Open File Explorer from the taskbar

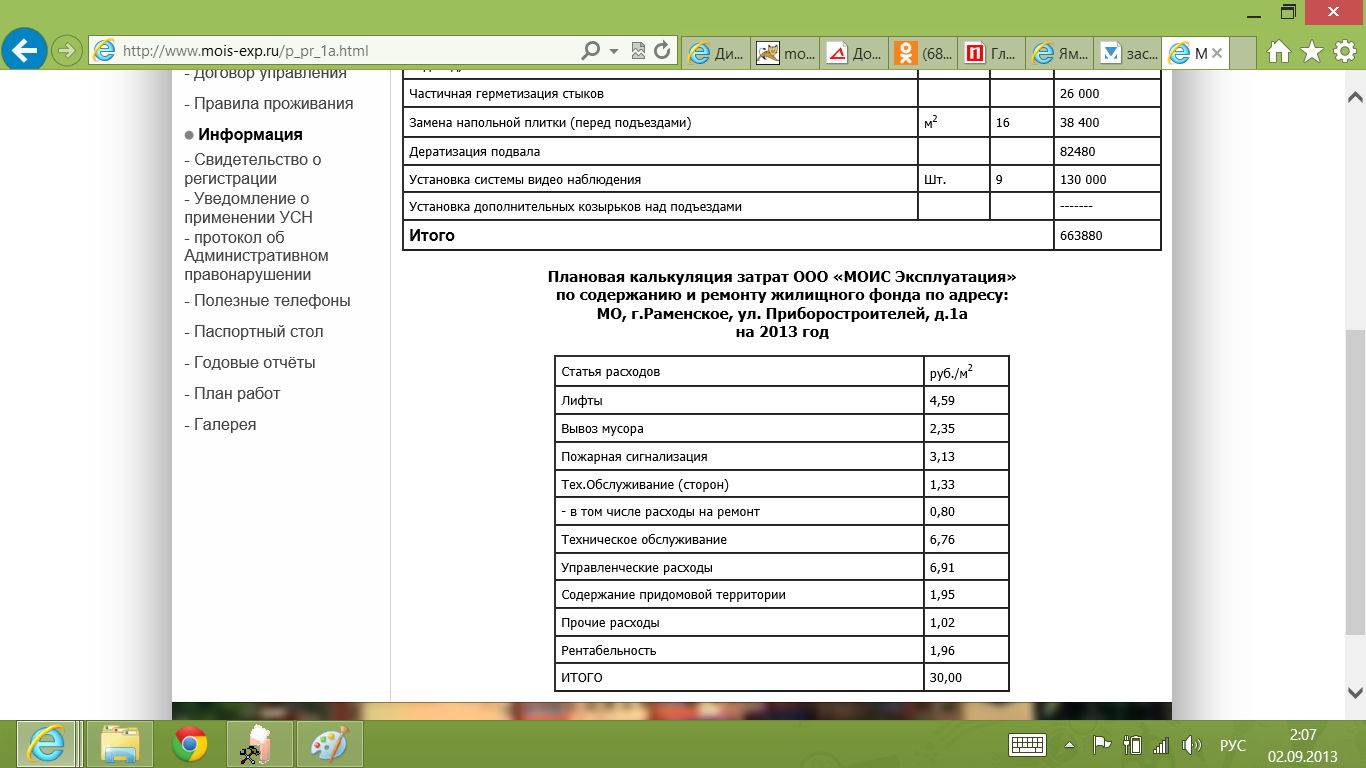tap(119, 743)
